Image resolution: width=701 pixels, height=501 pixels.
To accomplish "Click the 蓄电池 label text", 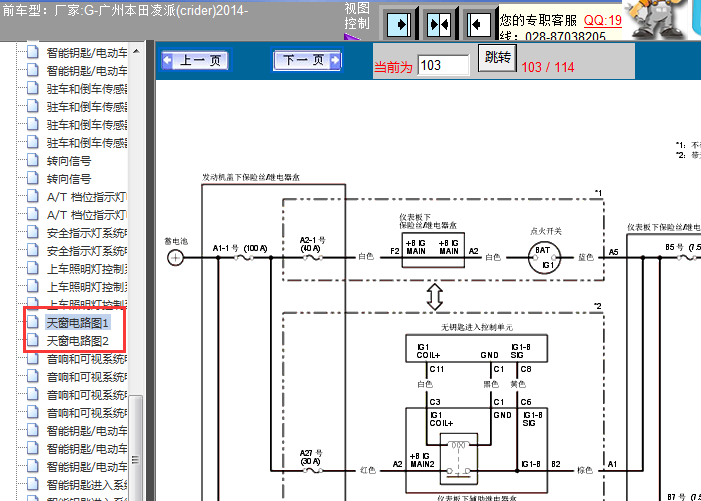I will 176,241.
